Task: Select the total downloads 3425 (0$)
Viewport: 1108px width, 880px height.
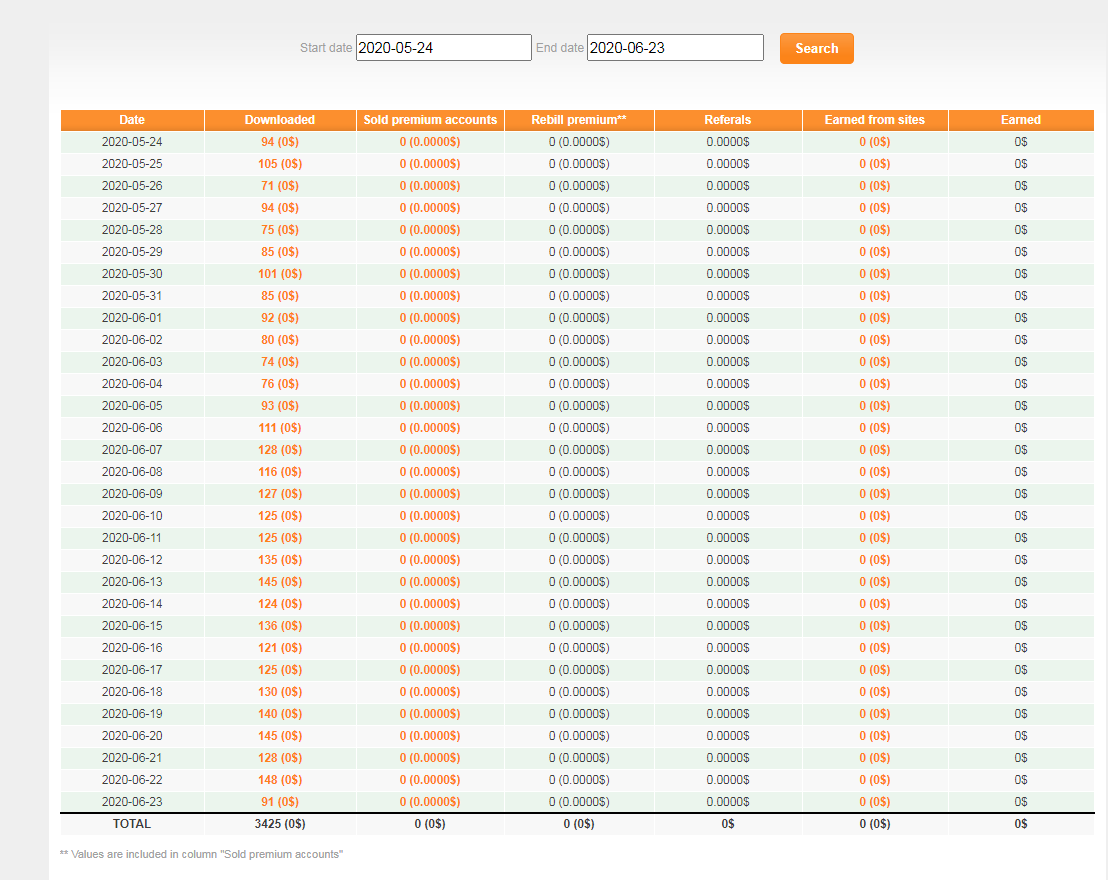Action: click(x=280, y=823)
